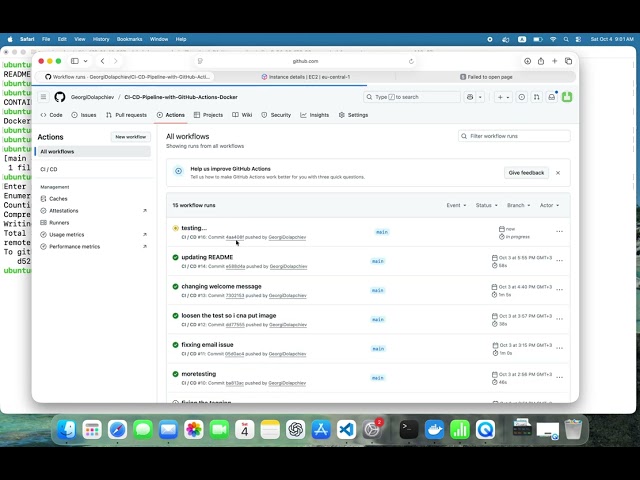The image size is (640, 480).
Task: Click the Give feedback button
Action: pos(526,173)
